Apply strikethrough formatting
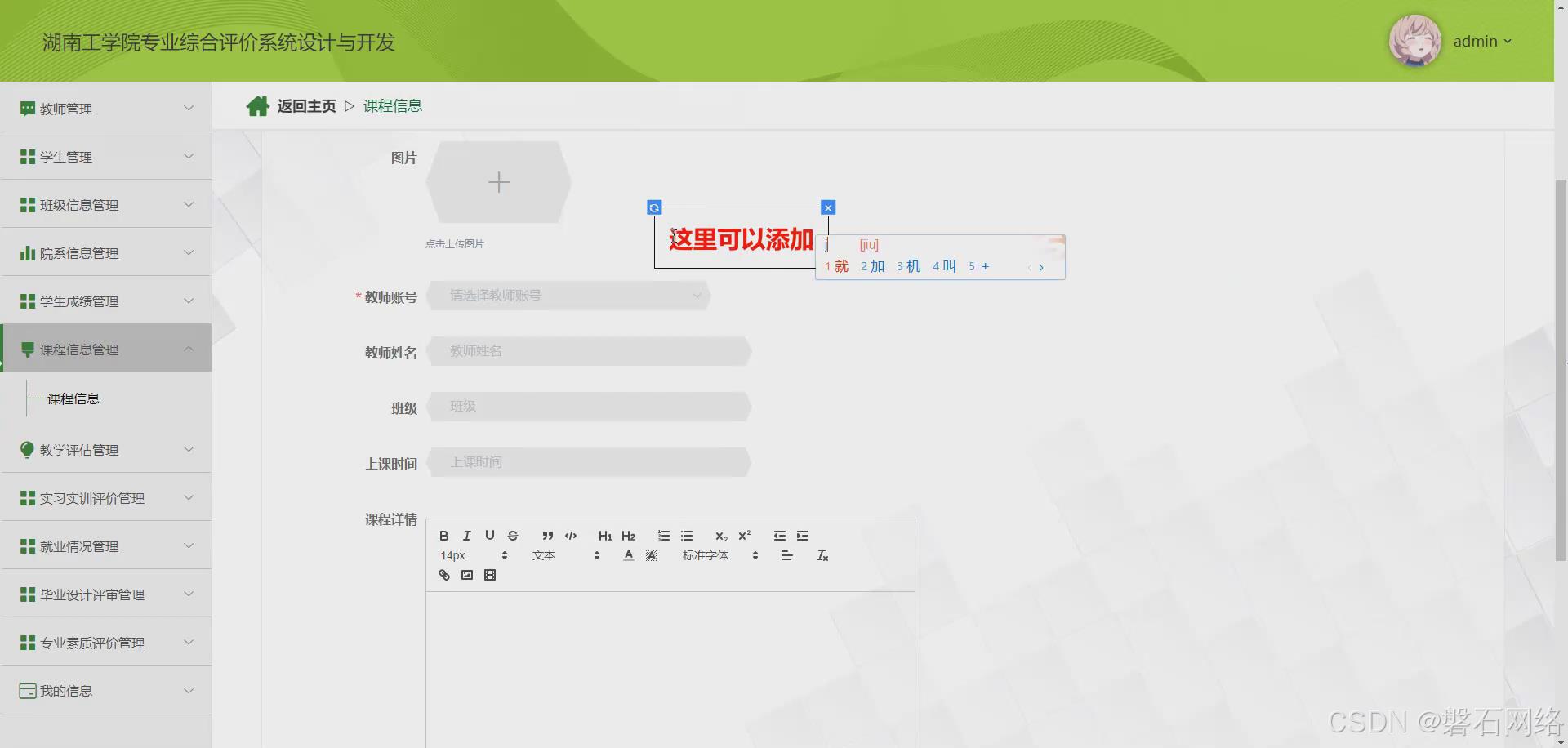1568x748 pixels. 513,536
